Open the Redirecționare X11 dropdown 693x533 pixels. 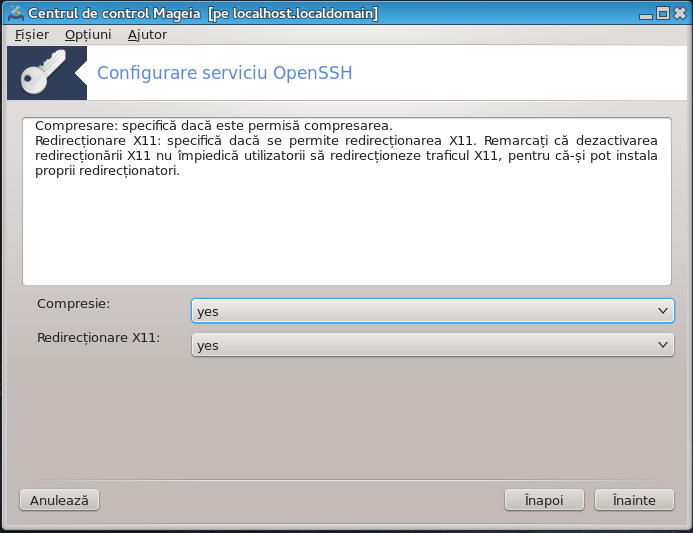pyautogui.click(x=433, y=345)
